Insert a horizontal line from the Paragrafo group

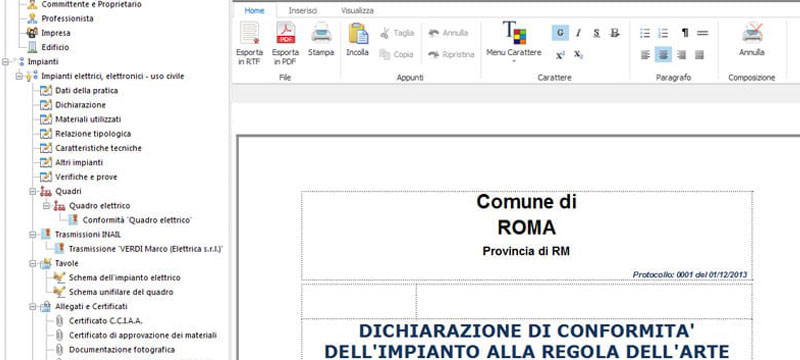(x=703, y=33)
